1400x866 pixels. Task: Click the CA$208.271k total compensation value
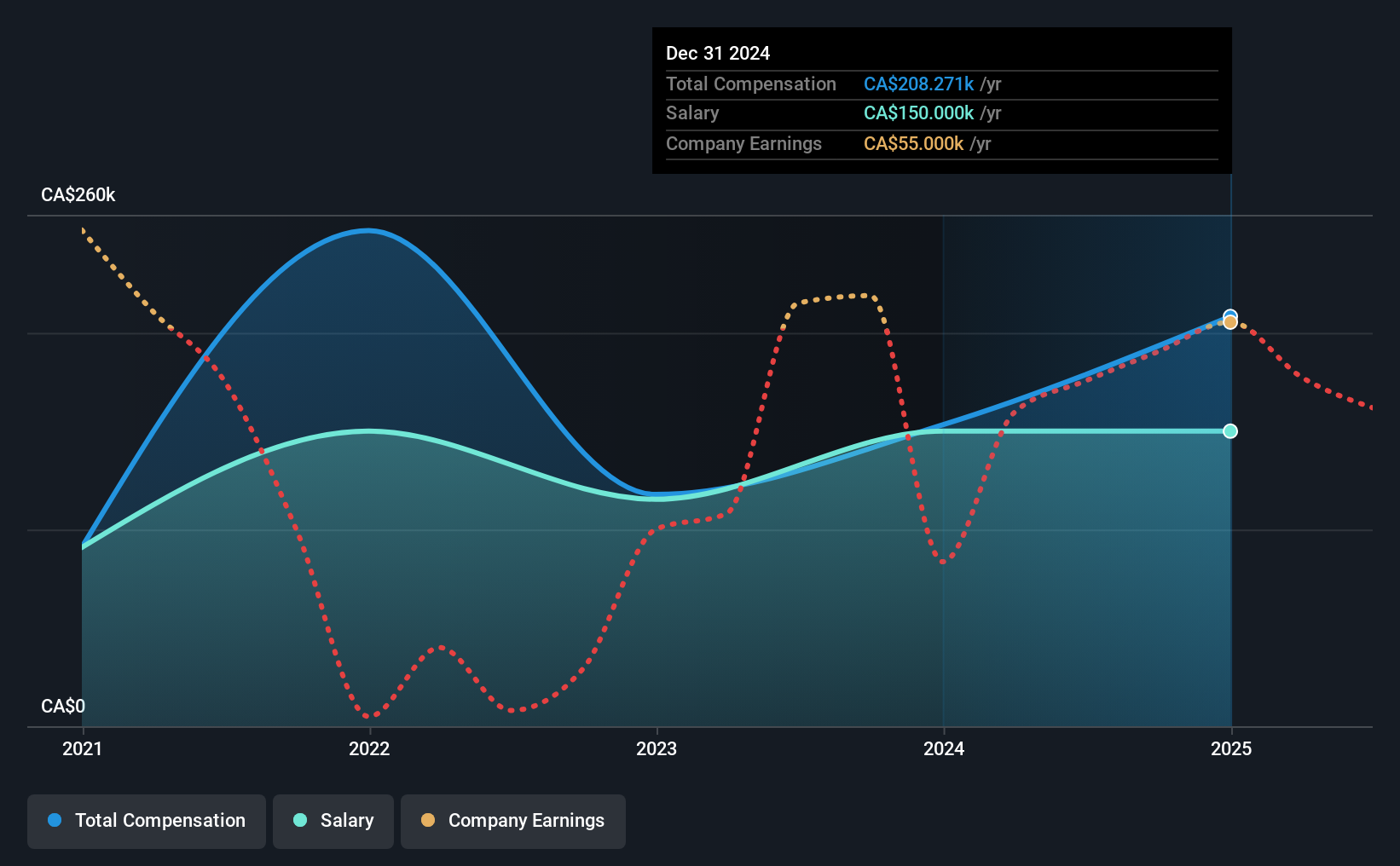coord(918,84)
